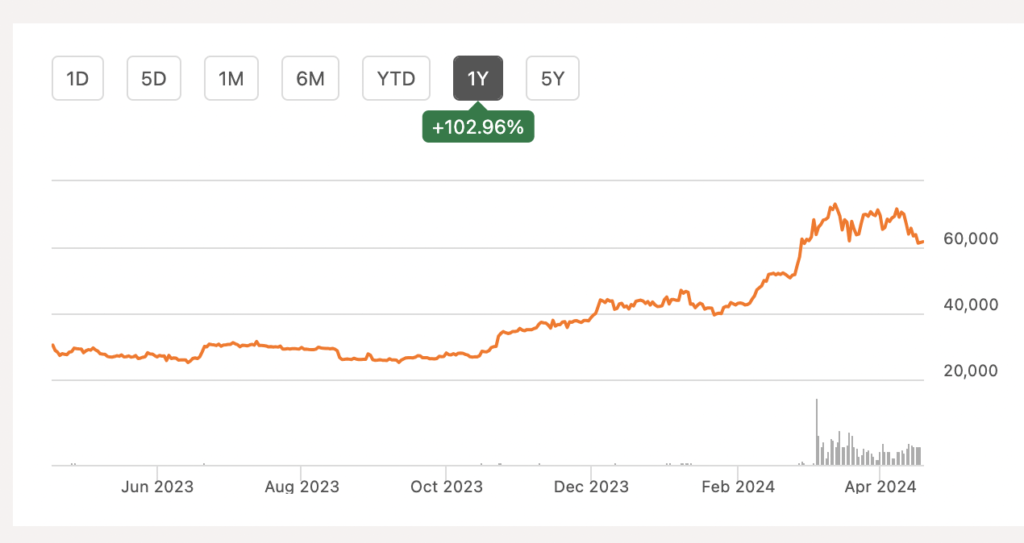
Task: Click the green +102.96% change badge
Action: coord(478,128)
